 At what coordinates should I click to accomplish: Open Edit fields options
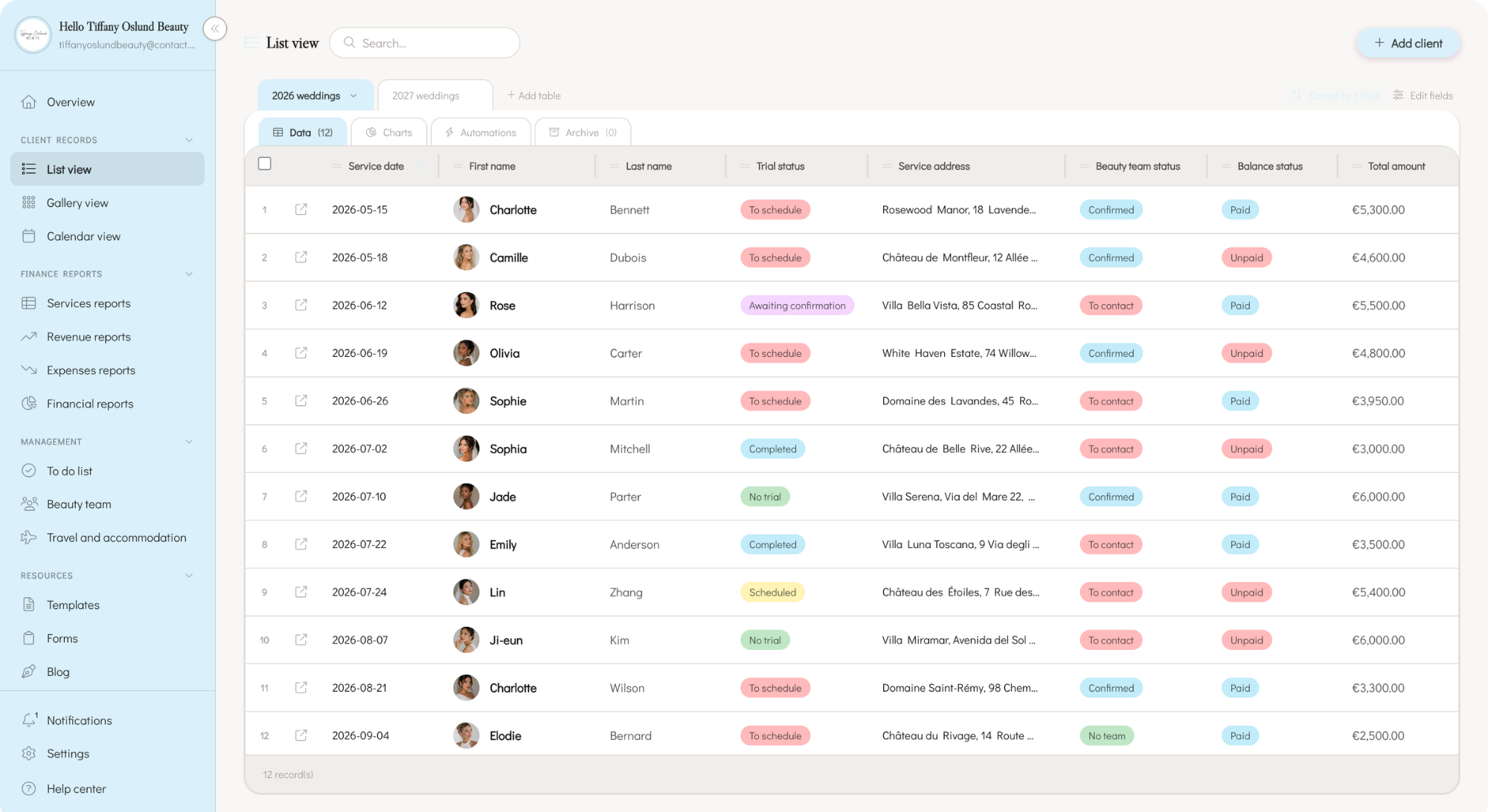tap(1423, 96)
